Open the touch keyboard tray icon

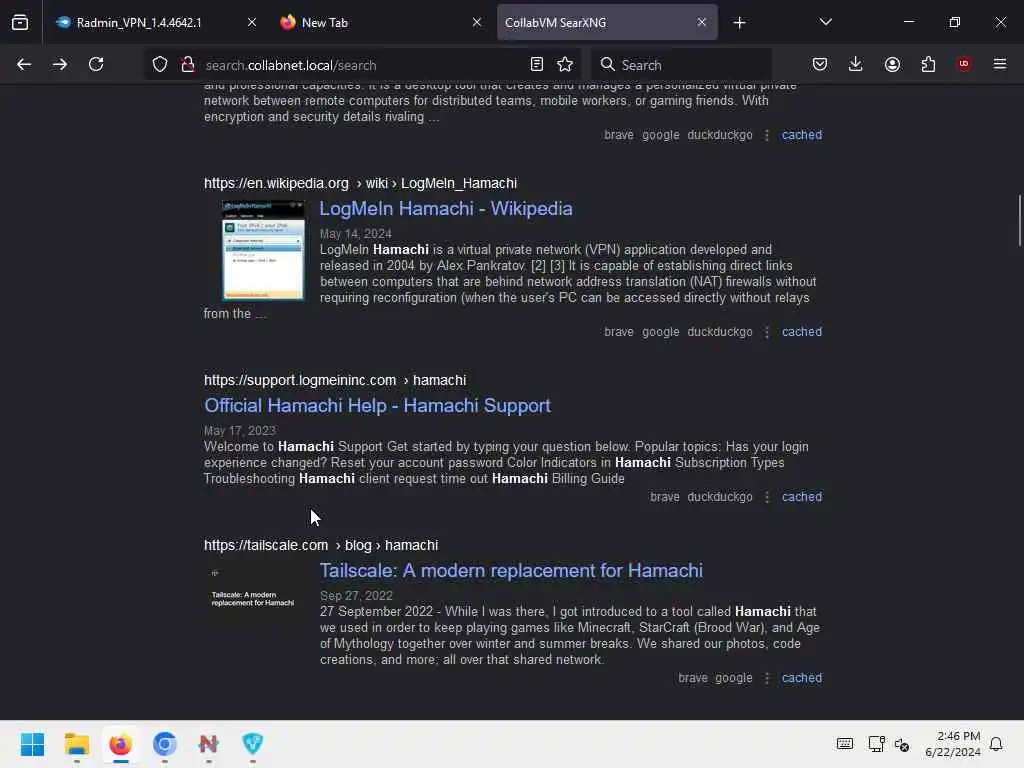point(844,744)
